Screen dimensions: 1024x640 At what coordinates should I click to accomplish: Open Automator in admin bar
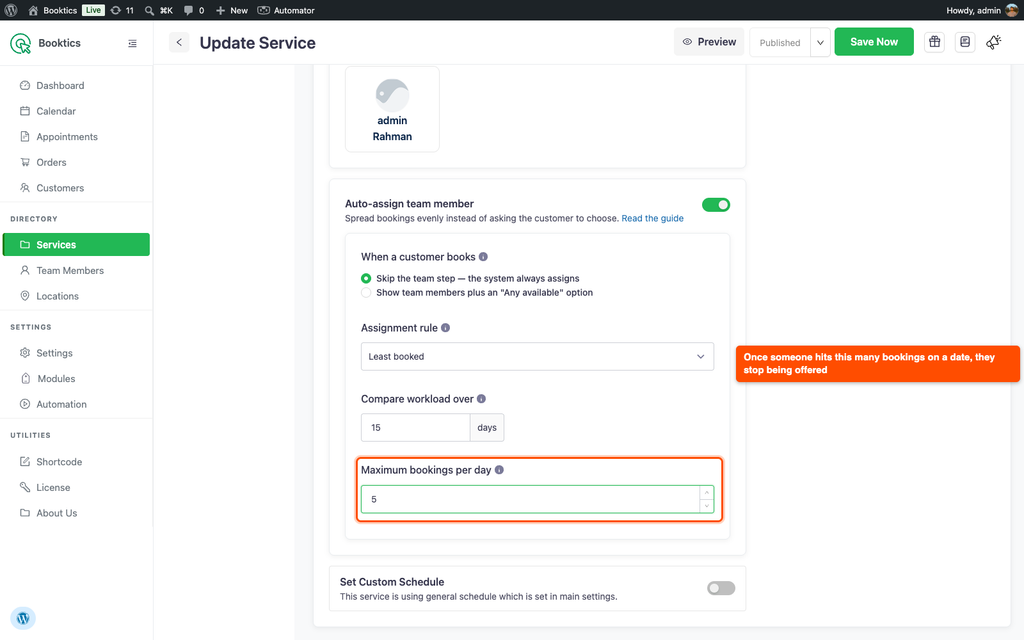point(286,10)
